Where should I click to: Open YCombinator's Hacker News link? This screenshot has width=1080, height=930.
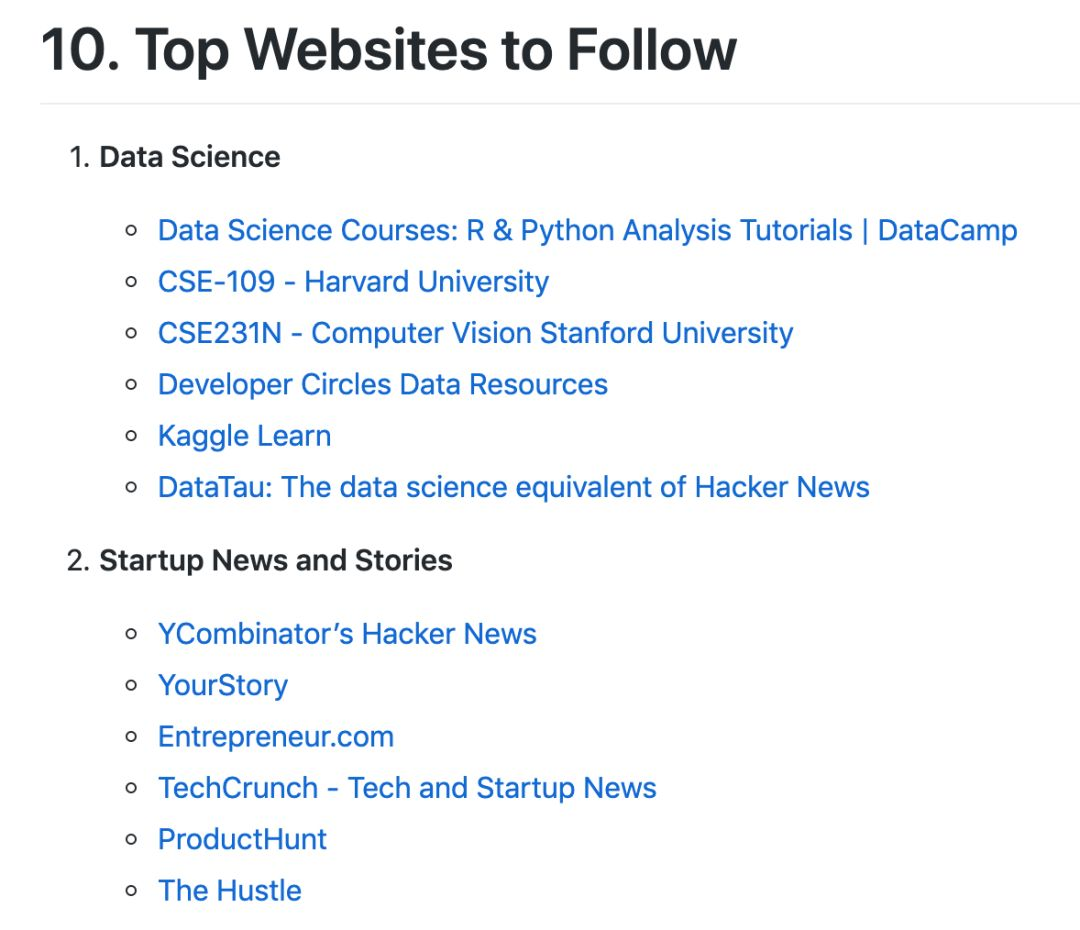point(347,634)
